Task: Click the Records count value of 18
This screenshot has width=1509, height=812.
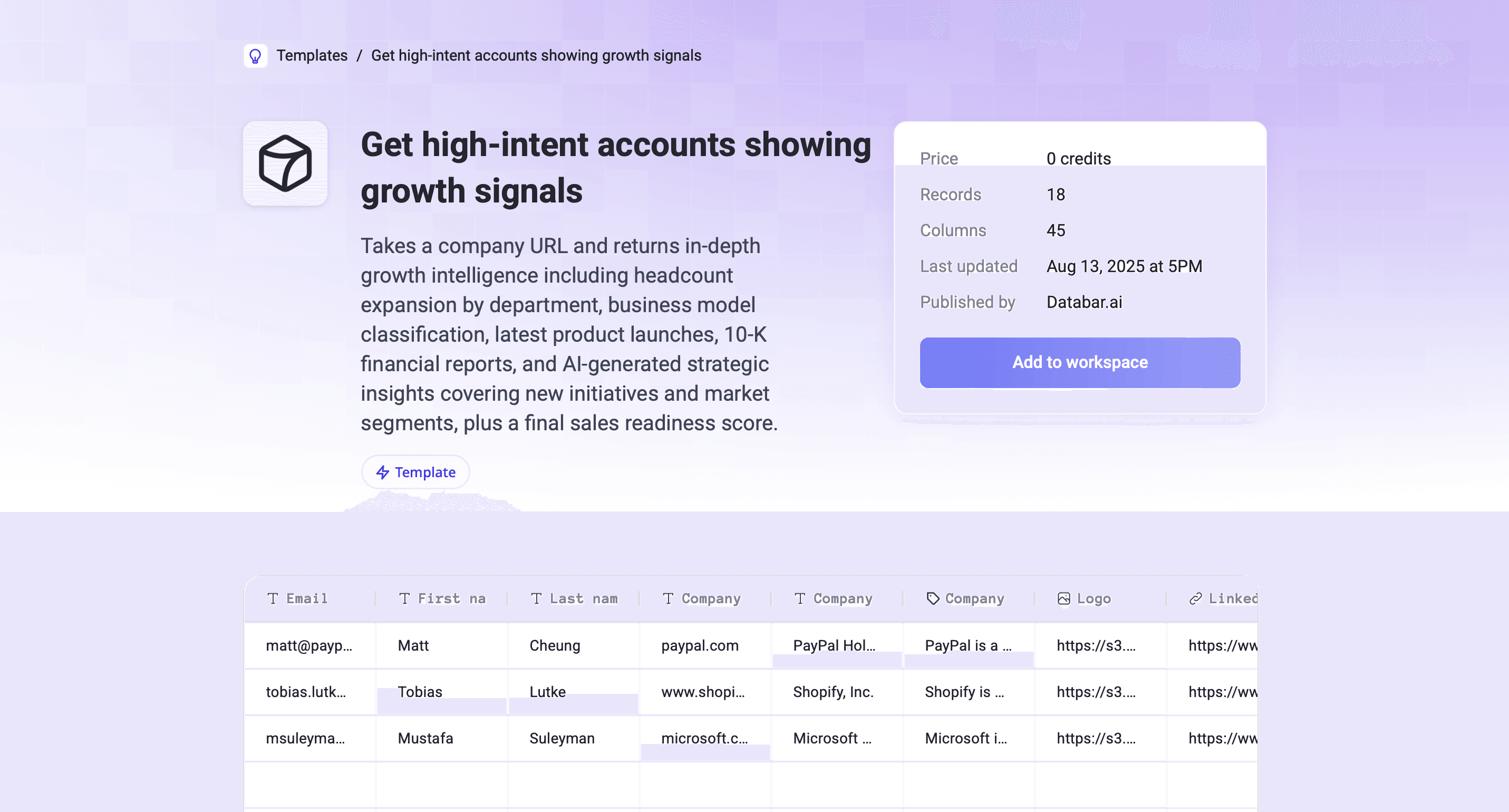Action: 1056,195
